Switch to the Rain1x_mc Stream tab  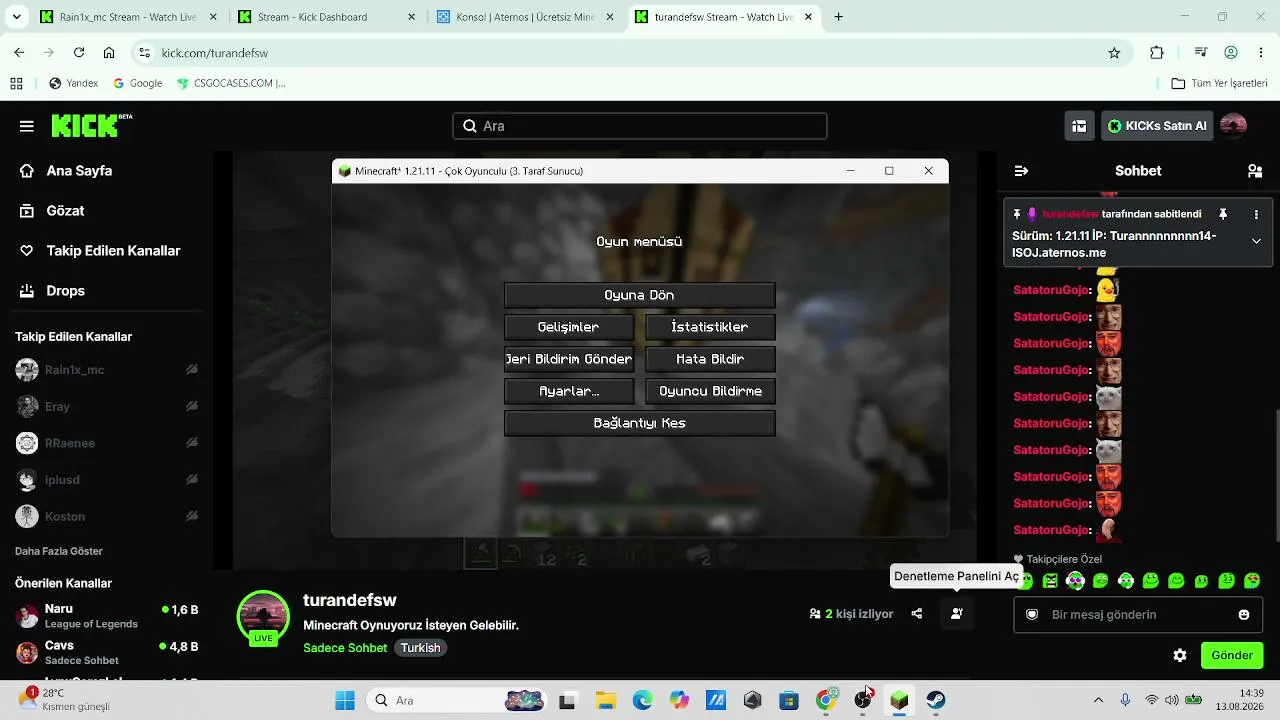tap(129, 17)
